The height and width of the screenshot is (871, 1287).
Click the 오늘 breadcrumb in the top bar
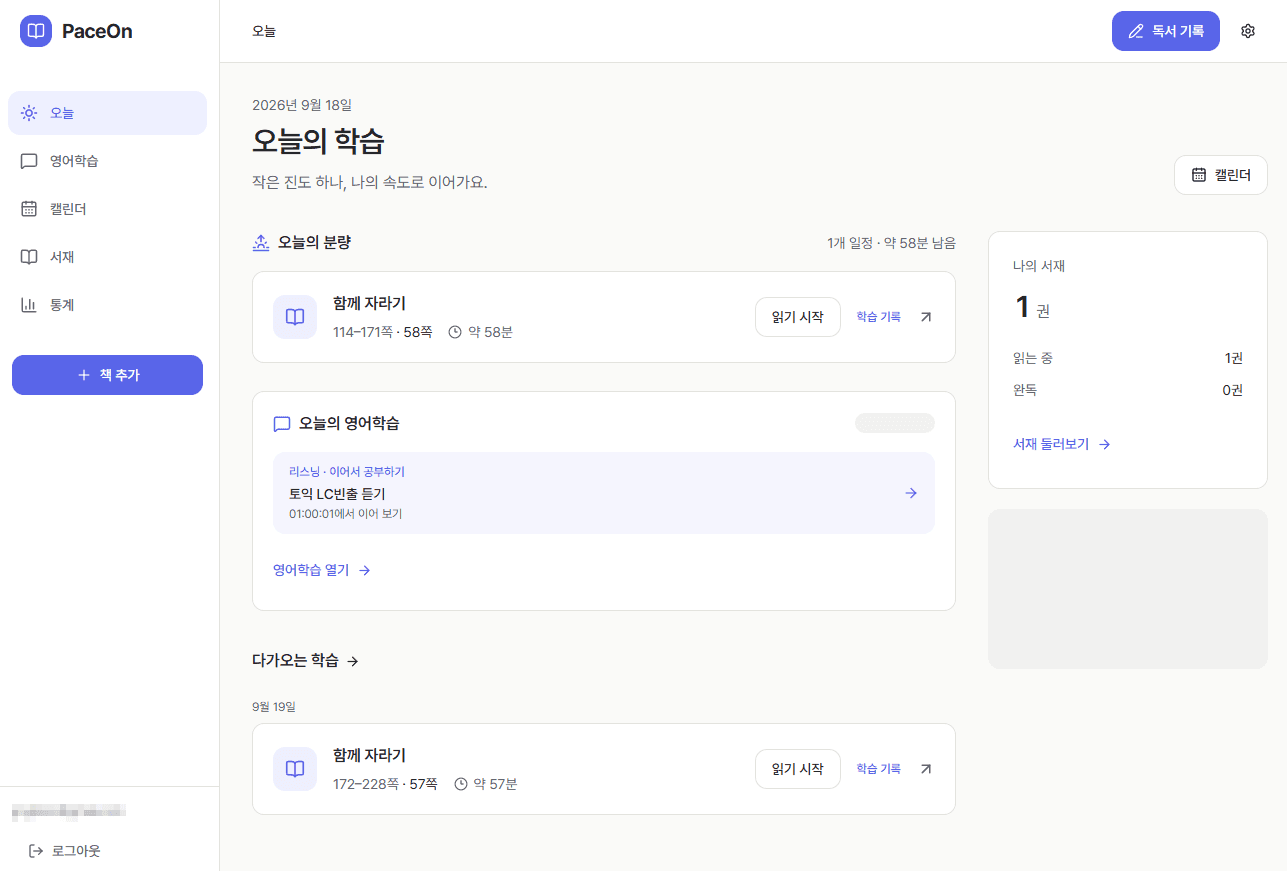click(264, 31)
